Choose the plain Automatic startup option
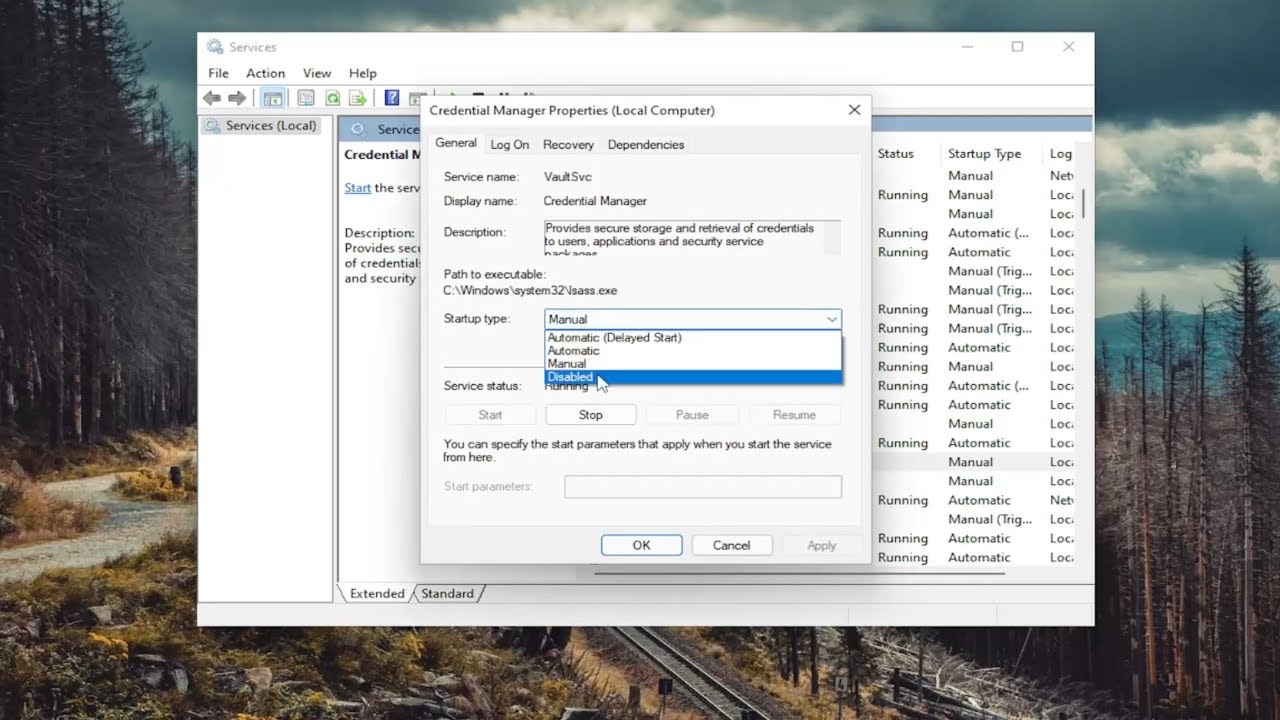The height and width of the screenshot is (720, 1280). (x=693, y=351)
